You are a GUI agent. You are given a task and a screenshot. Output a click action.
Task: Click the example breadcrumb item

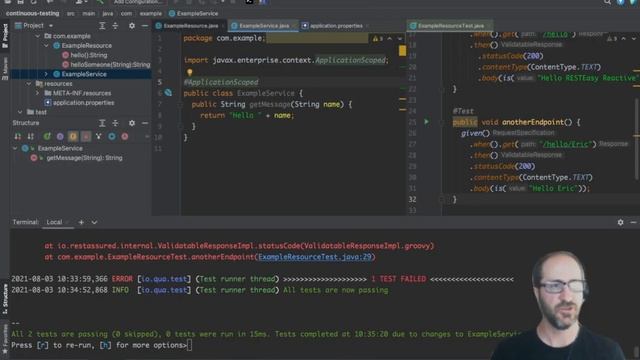point(151,13)
